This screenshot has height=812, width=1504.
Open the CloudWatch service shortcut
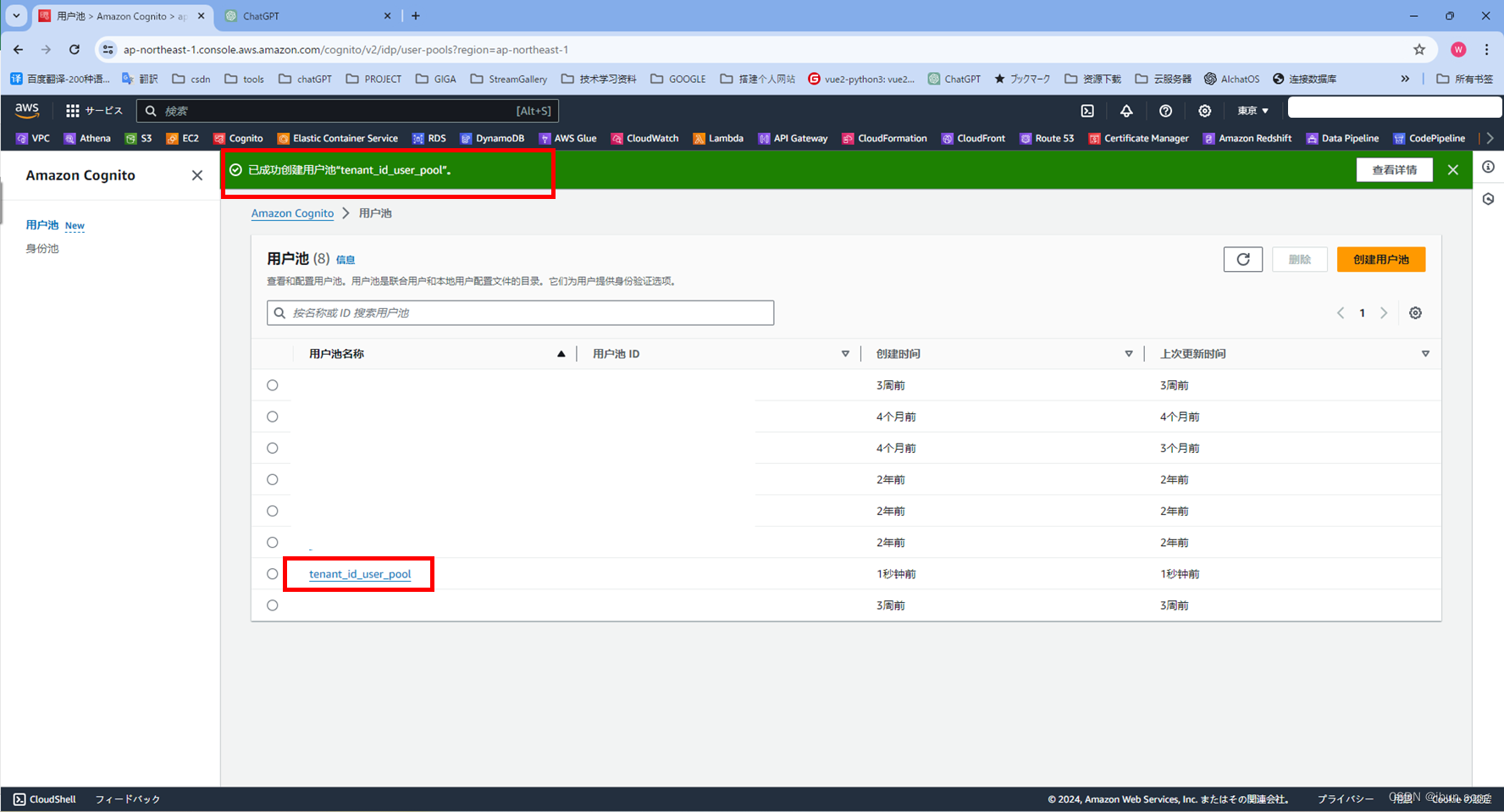[644, 138]
